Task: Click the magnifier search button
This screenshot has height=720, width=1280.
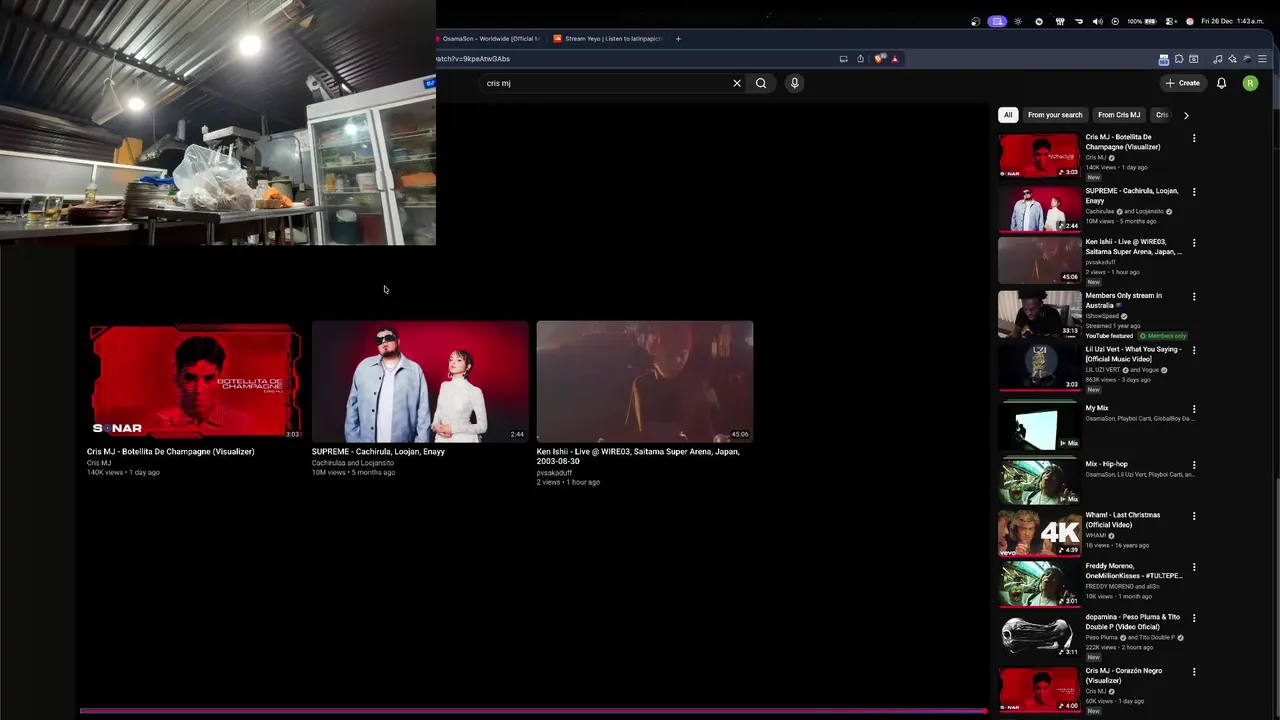Action: pos(761,83)
